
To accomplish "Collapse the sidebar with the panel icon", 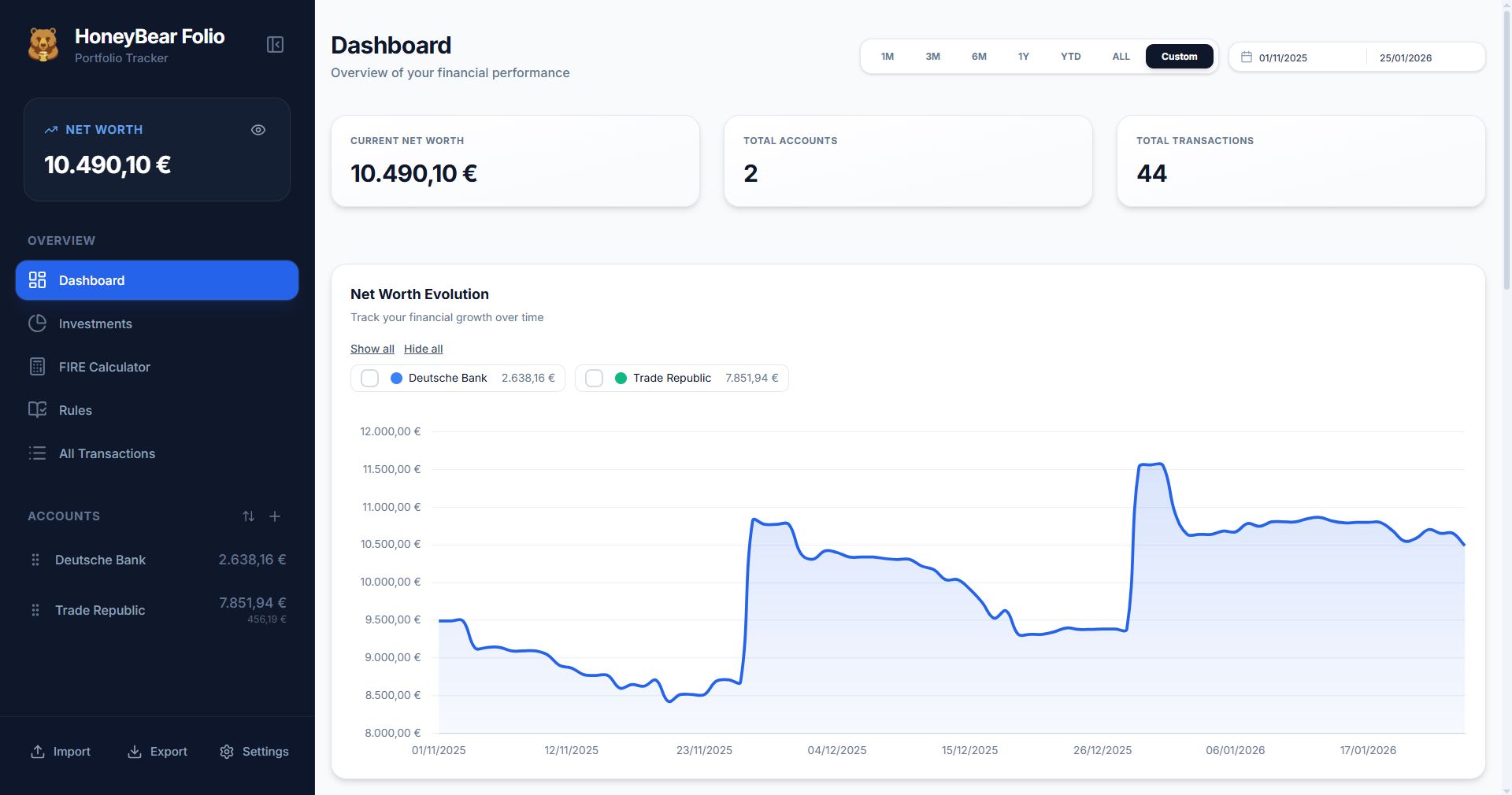I will coord(275,44).
